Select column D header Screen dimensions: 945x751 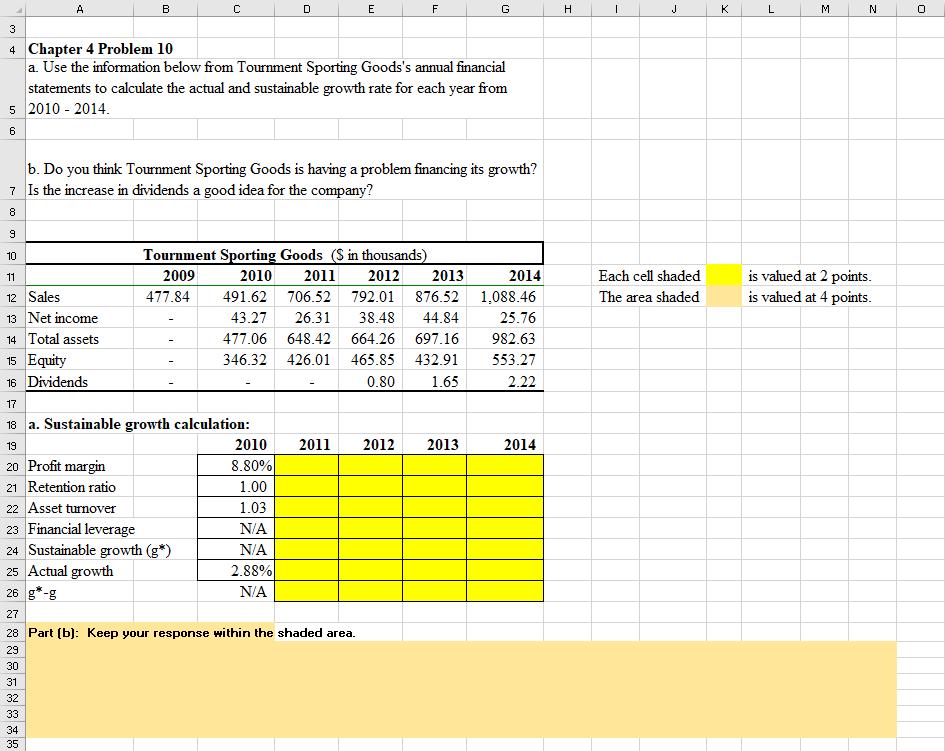[x=307, y=8]
